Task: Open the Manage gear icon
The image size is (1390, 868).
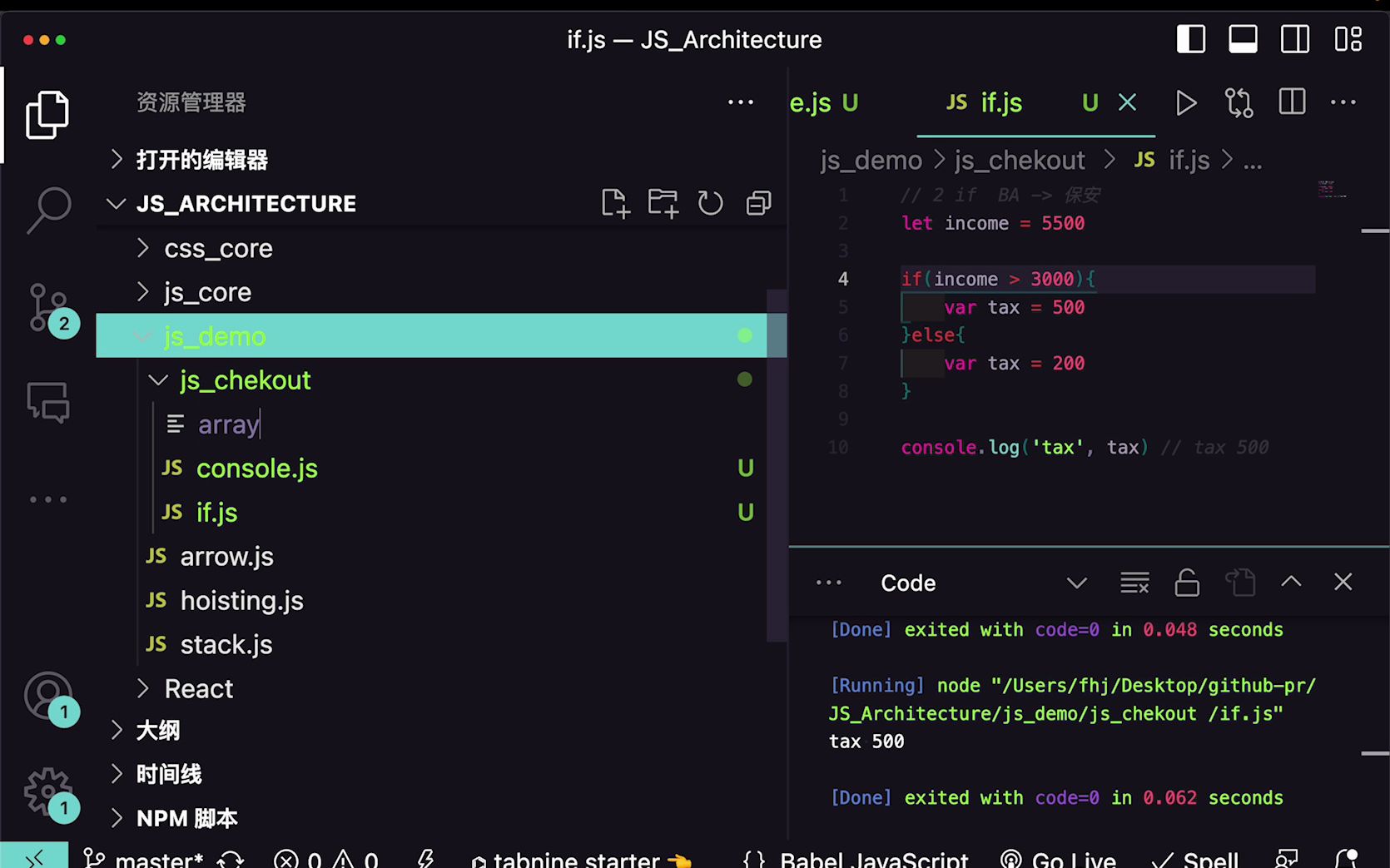Action: tap(50, 794)
